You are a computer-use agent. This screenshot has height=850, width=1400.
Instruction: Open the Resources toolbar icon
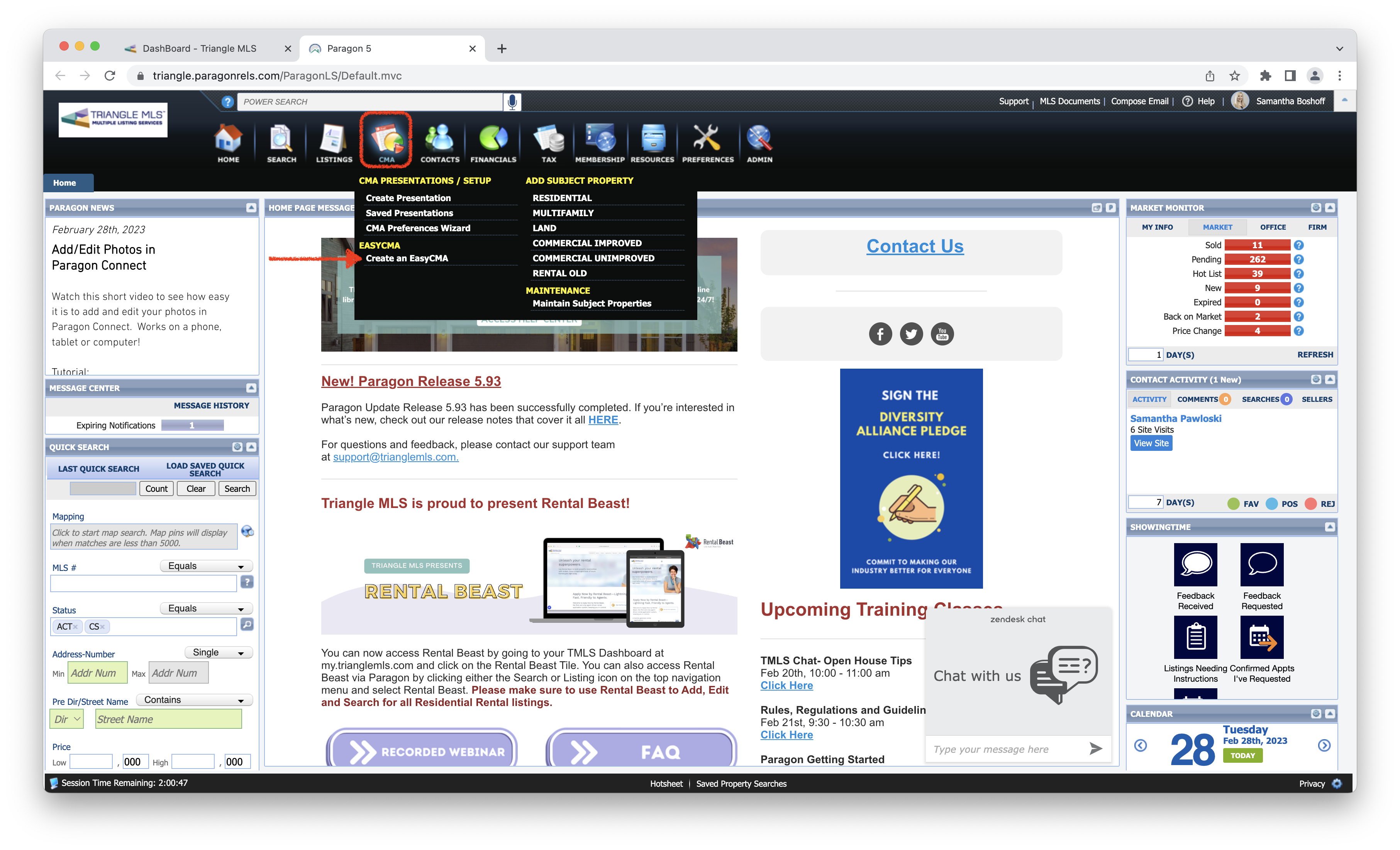tap(652, 143)
